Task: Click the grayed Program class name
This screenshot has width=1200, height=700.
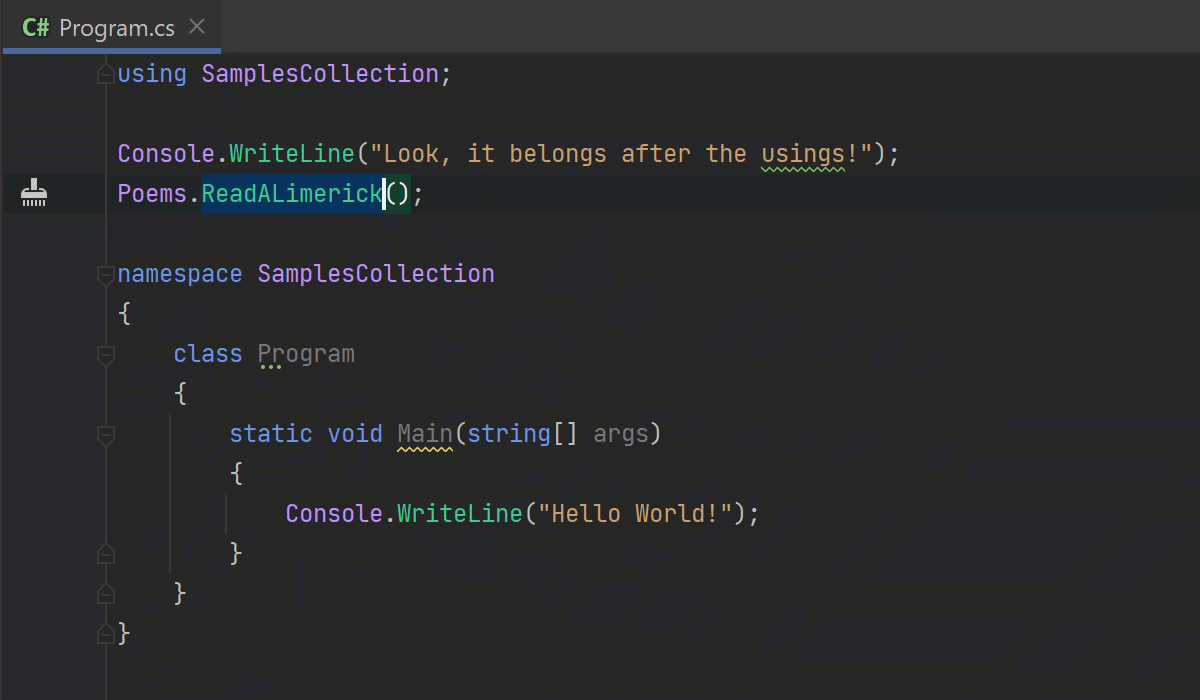Action: coord(306,354)
